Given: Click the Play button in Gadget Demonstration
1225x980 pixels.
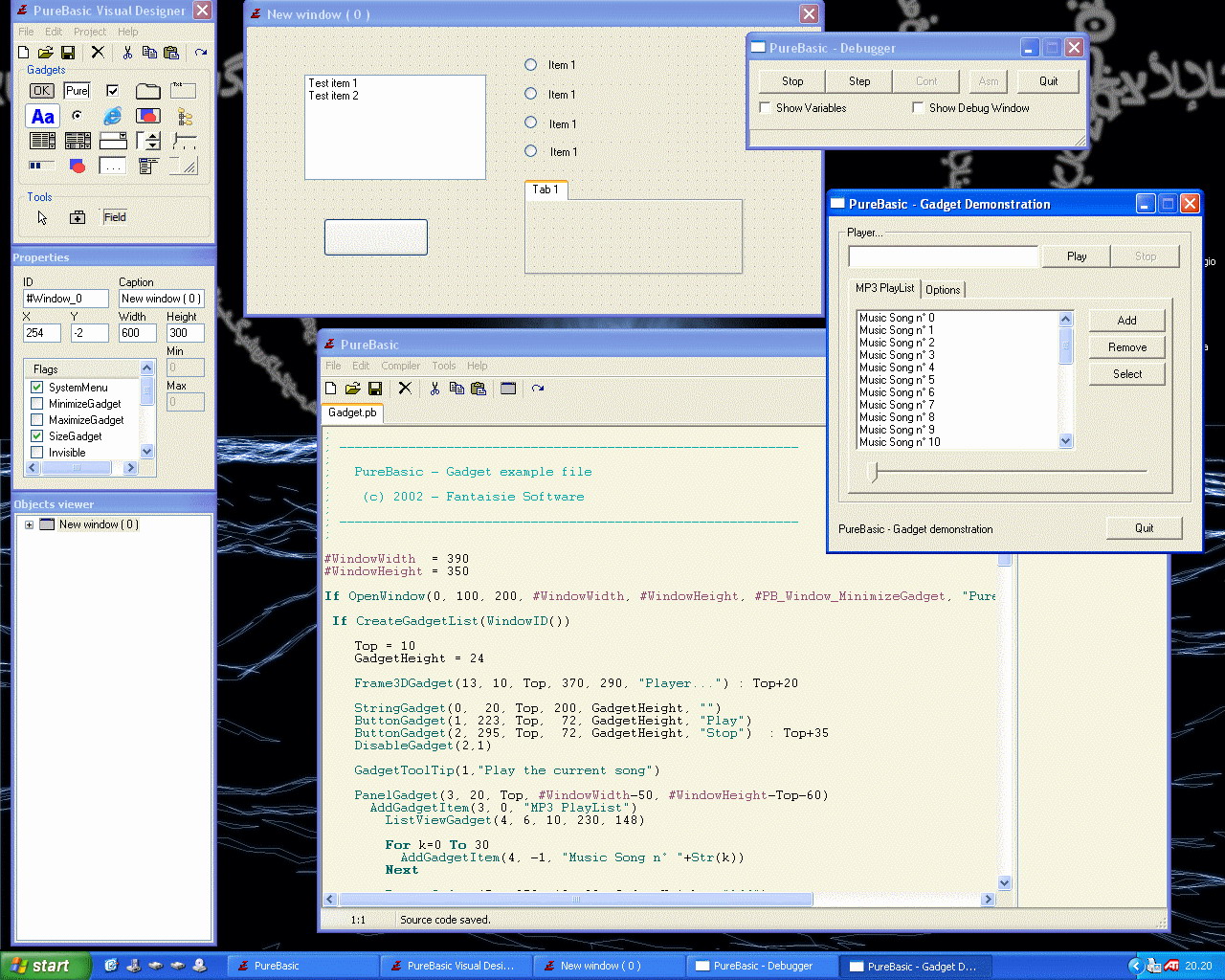Looking at the screenshot, I should click(1077, 256).
